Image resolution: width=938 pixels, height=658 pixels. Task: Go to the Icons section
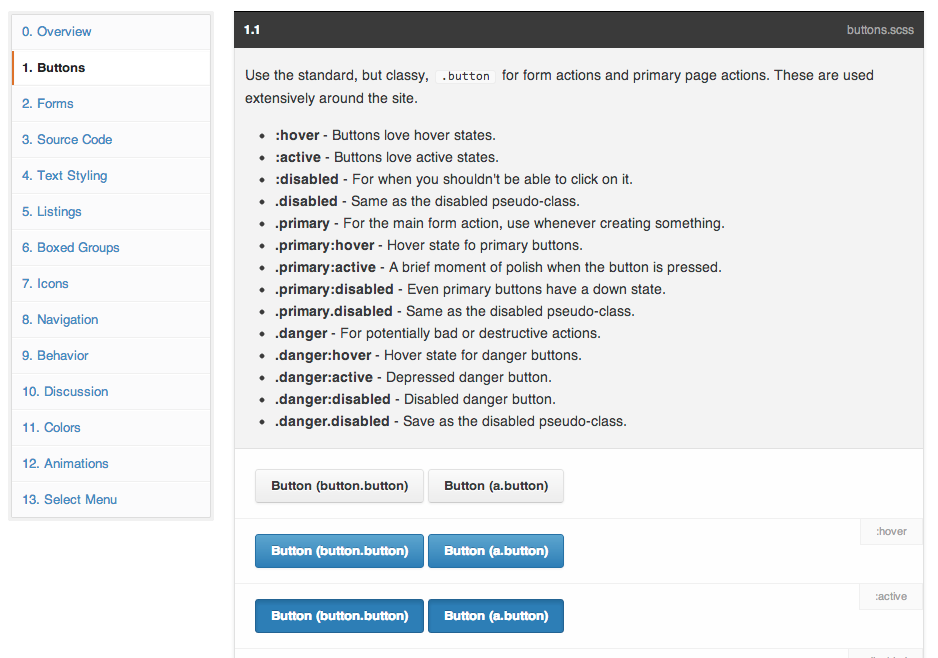(x=46, y=284)
